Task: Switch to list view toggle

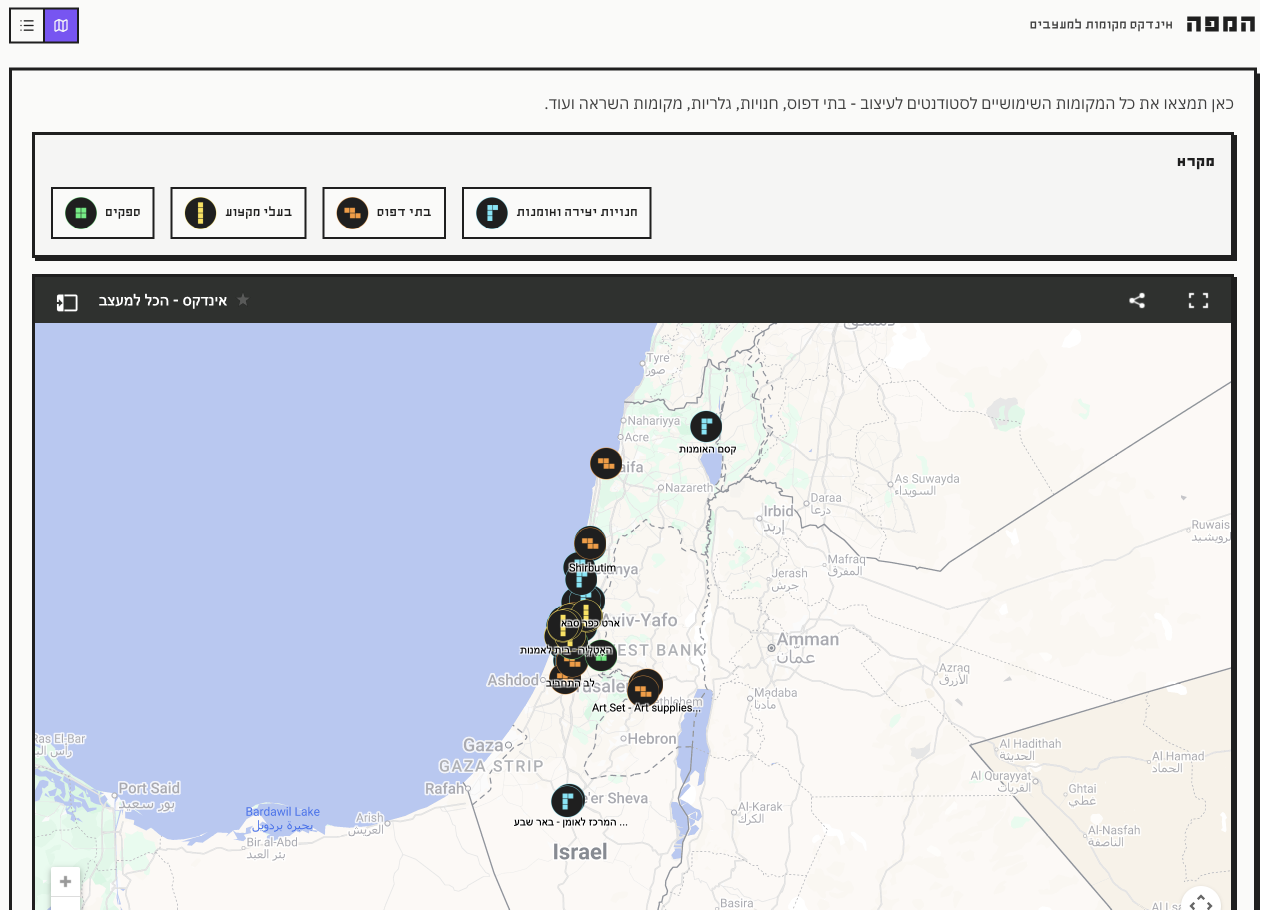Action: point(27,25)
